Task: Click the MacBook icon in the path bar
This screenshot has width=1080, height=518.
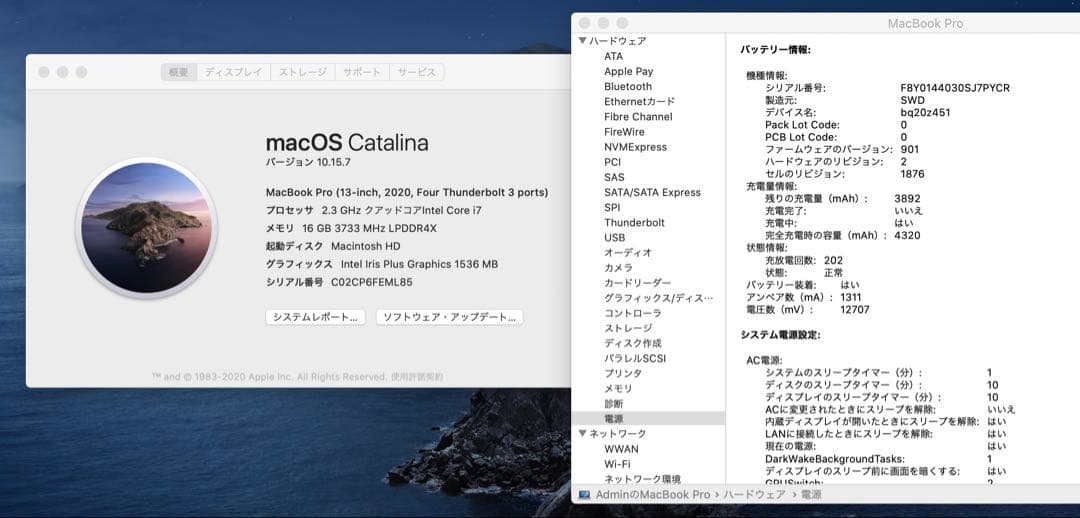Action: (585, 495)
